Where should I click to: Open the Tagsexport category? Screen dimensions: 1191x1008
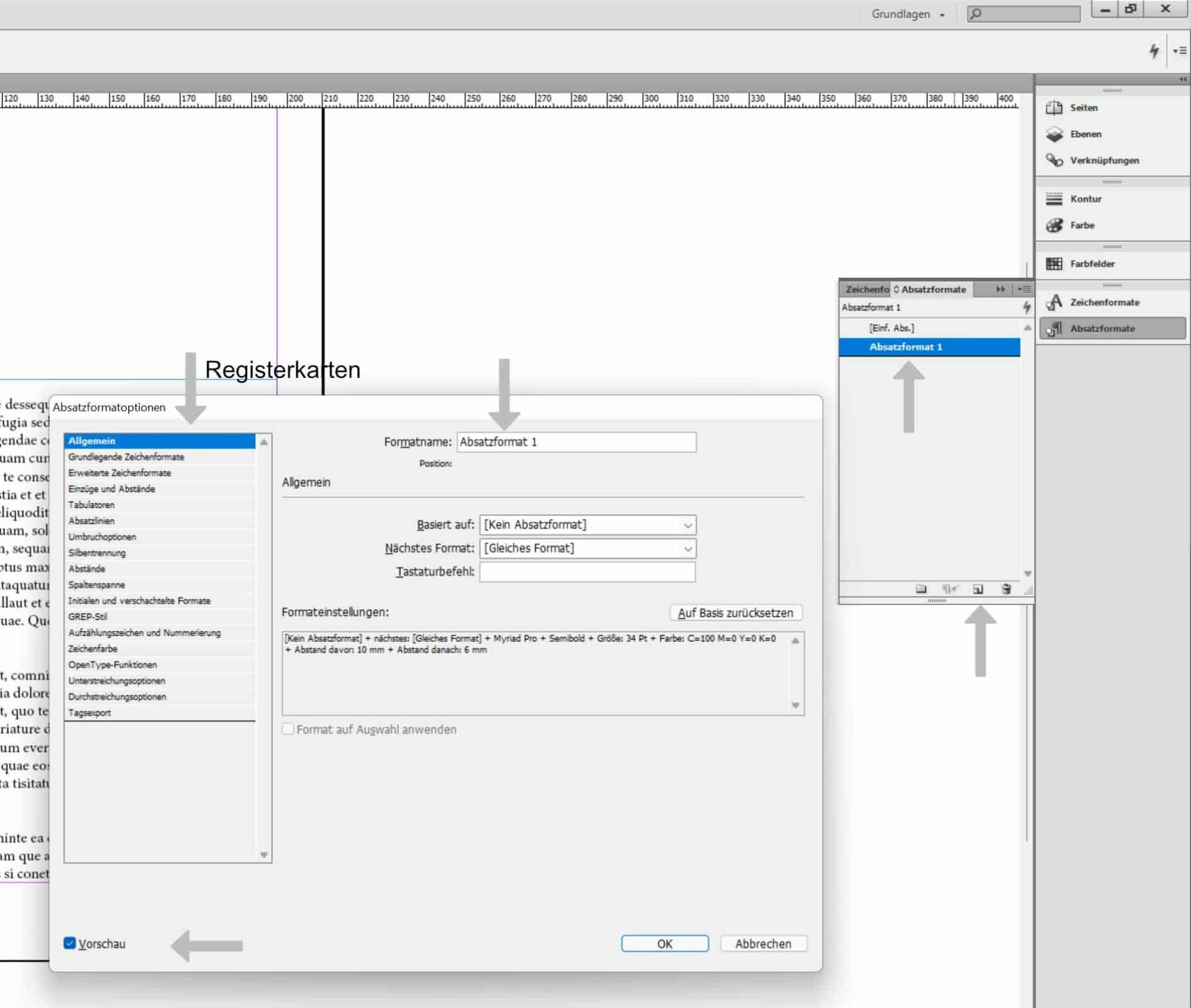tap(159, 713)
